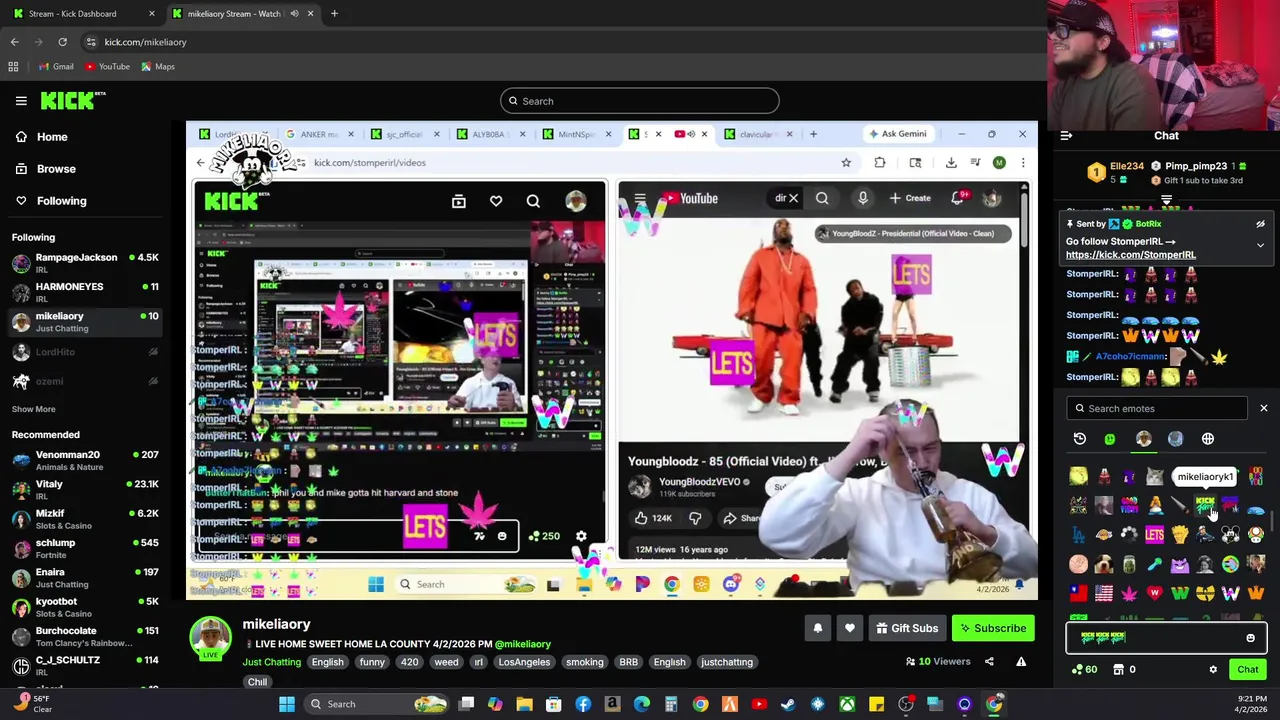Open Venomman20 recommended channel
The height and width of the screenshot is (720, 1280).
pos(85,461)
